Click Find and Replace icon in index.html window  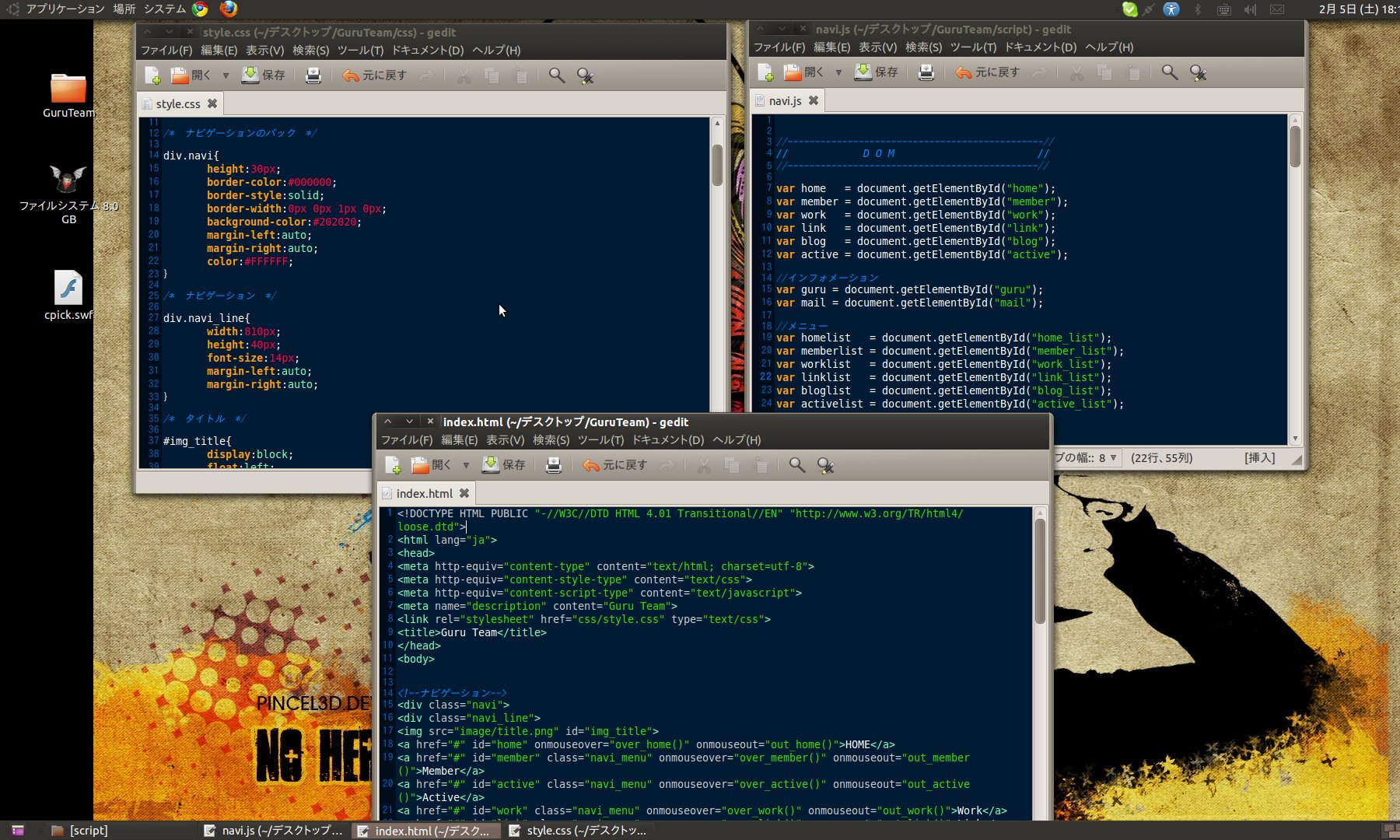point(826,465)
